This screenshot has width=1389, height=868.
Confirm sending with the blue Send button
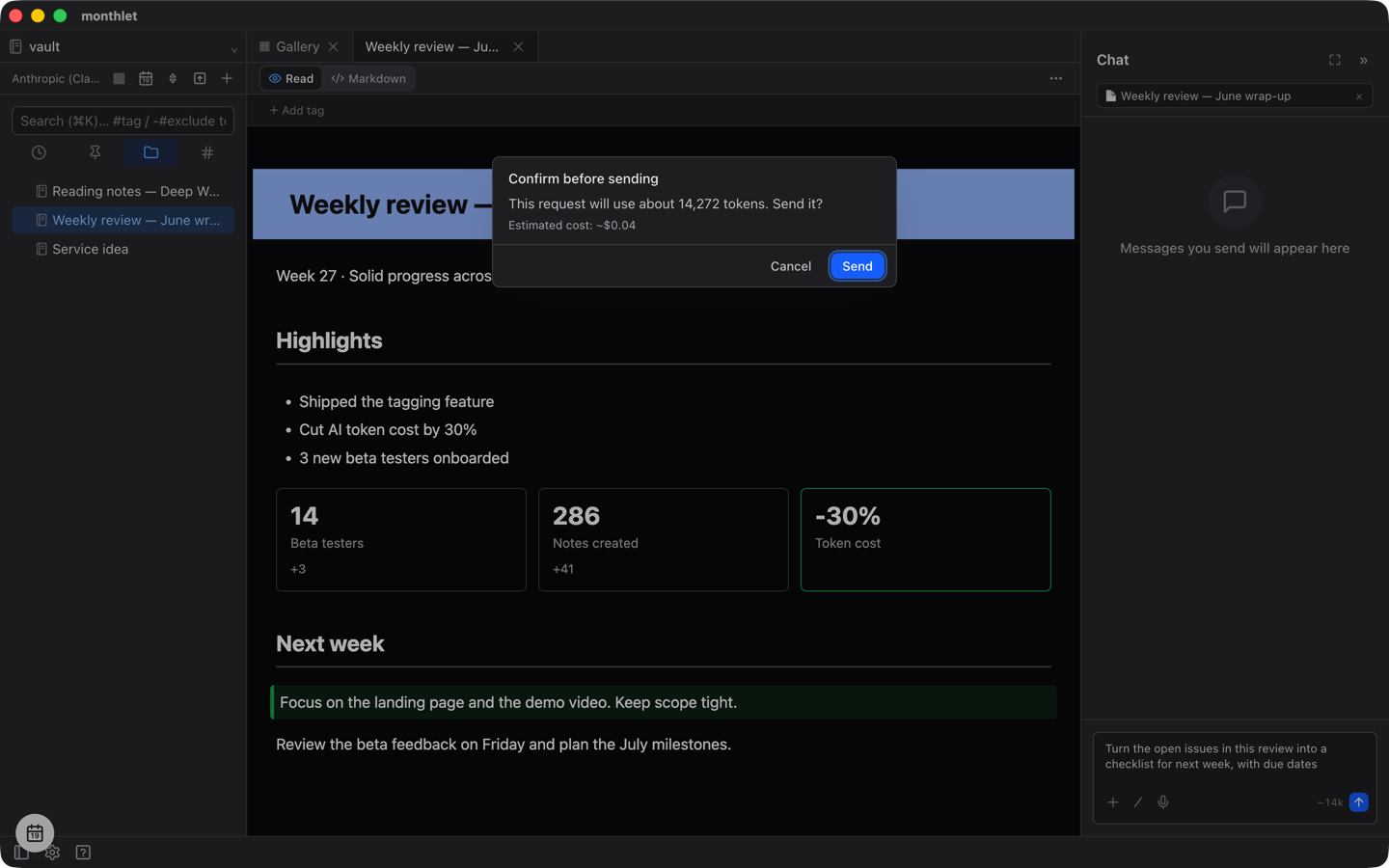[857, 266]
